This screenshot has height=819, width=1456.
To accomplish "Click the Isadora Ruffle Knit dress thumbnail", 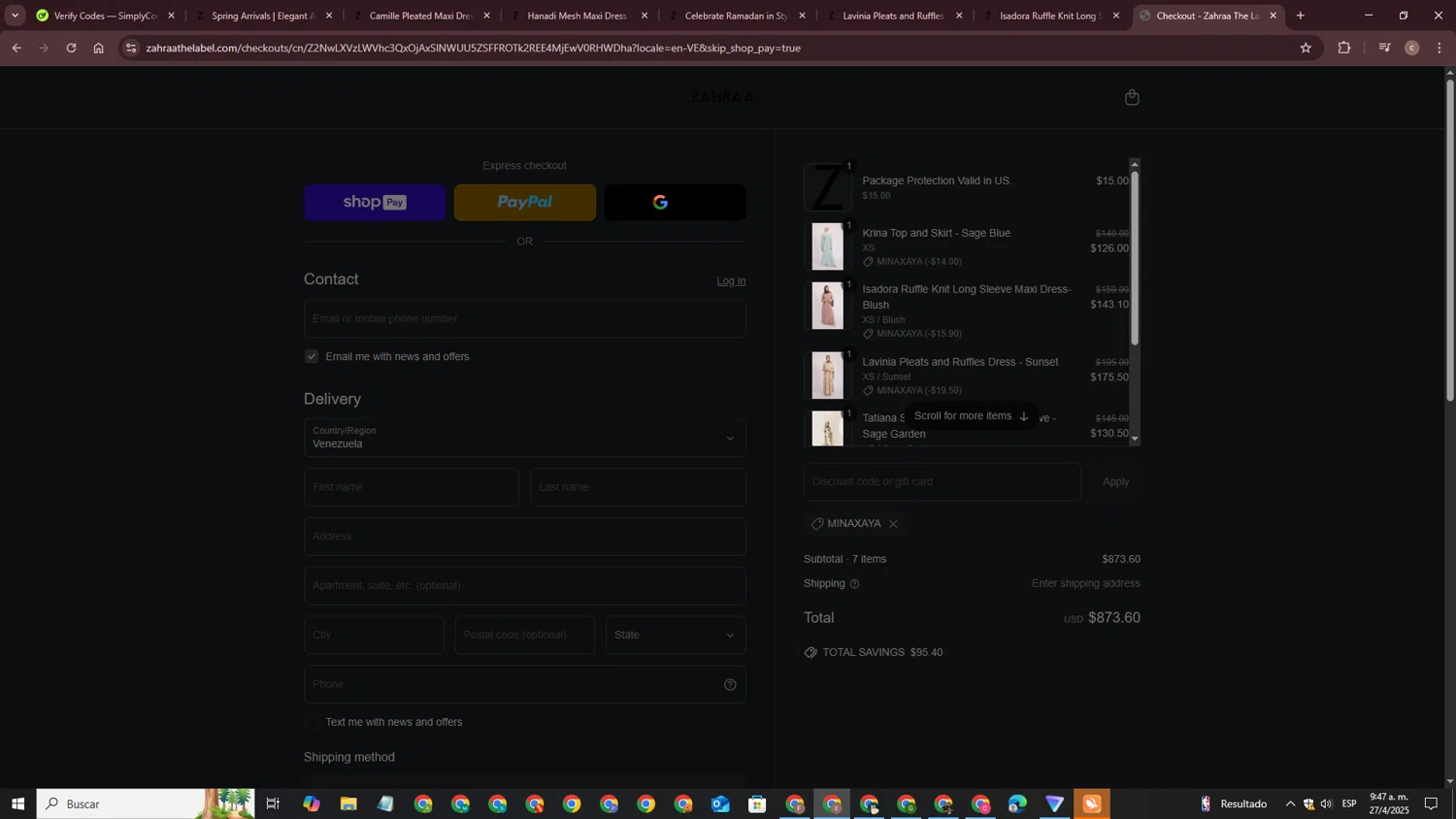I will point(827,306).
